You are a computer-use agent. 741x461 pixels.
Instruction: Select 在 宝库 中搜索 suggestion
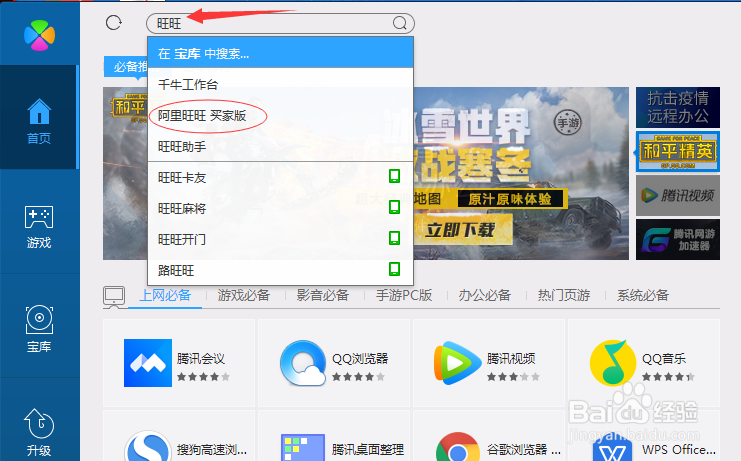[281, 53]
